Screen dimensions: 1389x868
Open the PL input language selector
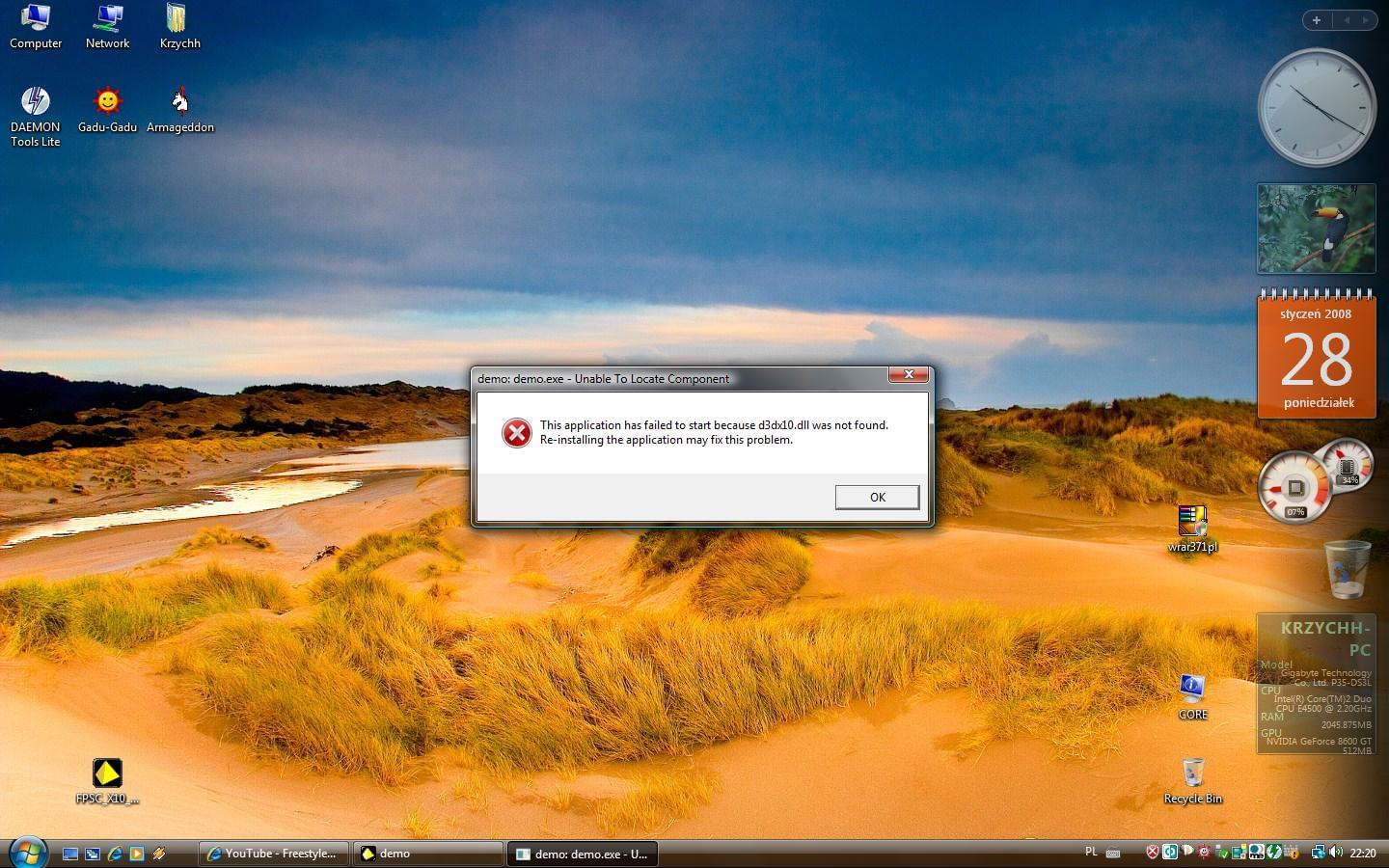[1091, 852]
